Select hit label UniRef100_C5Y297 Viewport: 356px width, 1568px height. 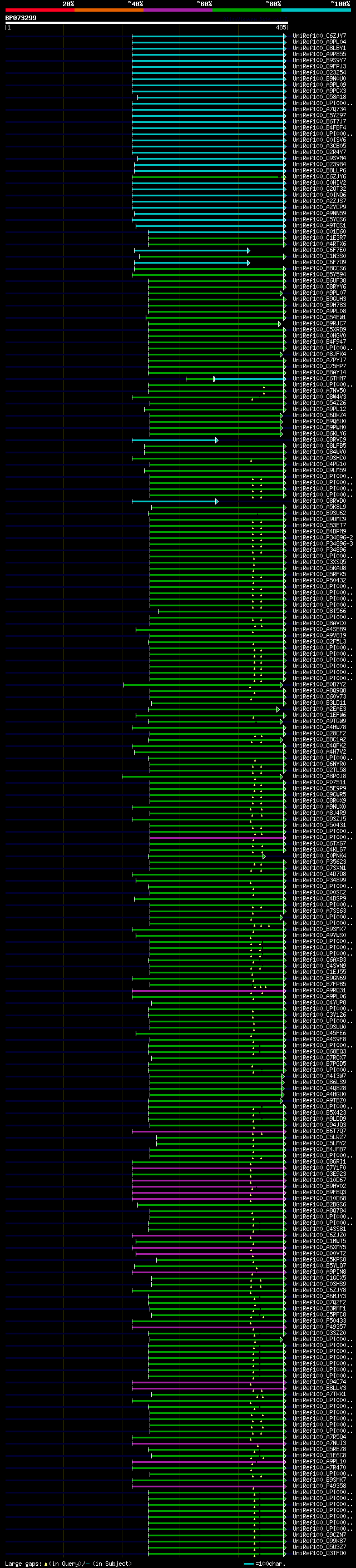319,115
